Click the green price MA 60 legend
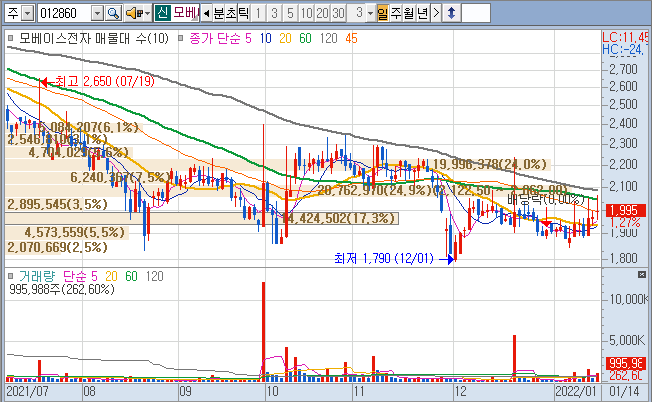This screenshot has width=652, height=402. coord(305,38)
